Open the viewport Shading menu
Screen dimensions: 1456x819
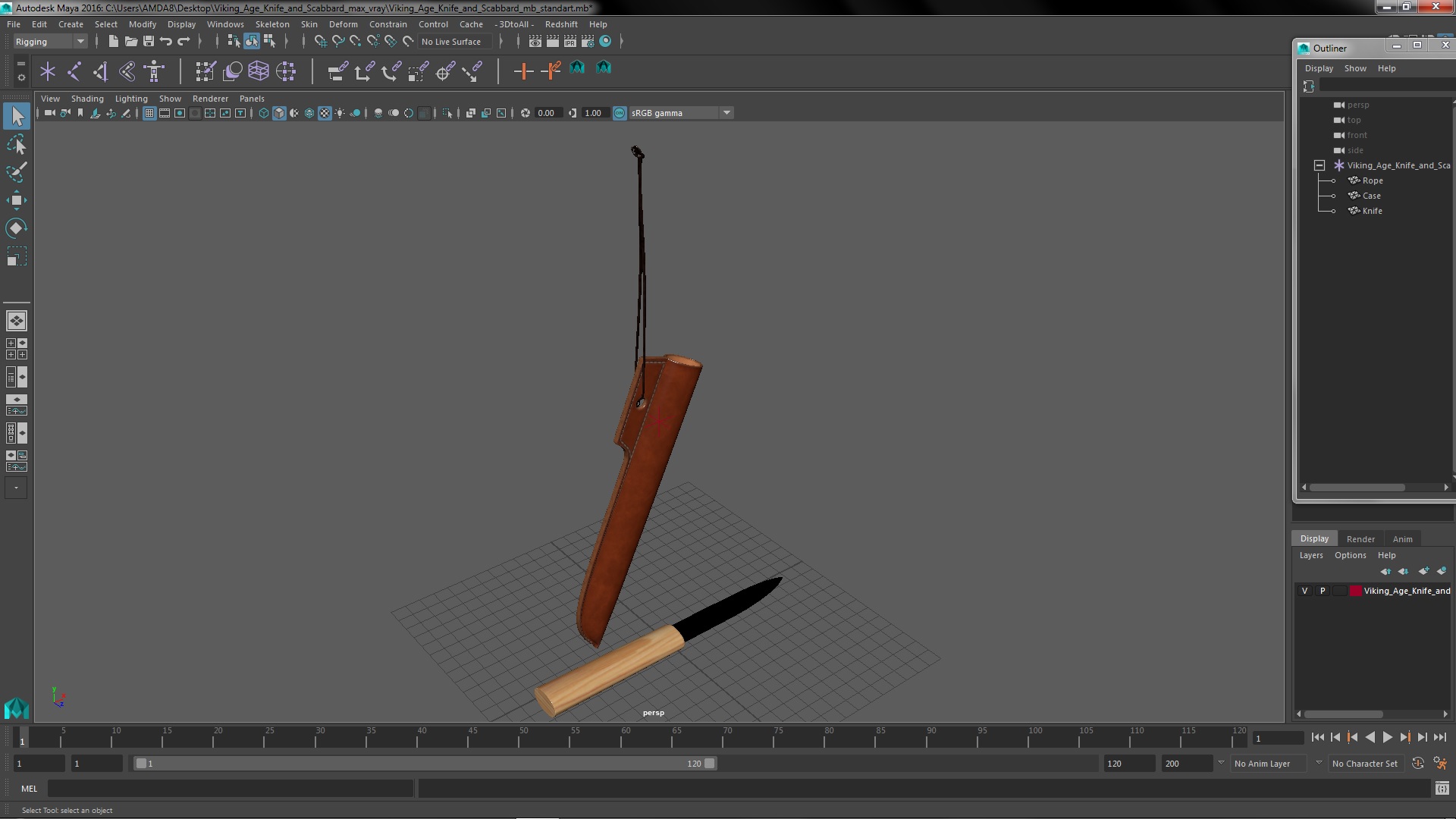pyautogui.click(x=87, y=99)
